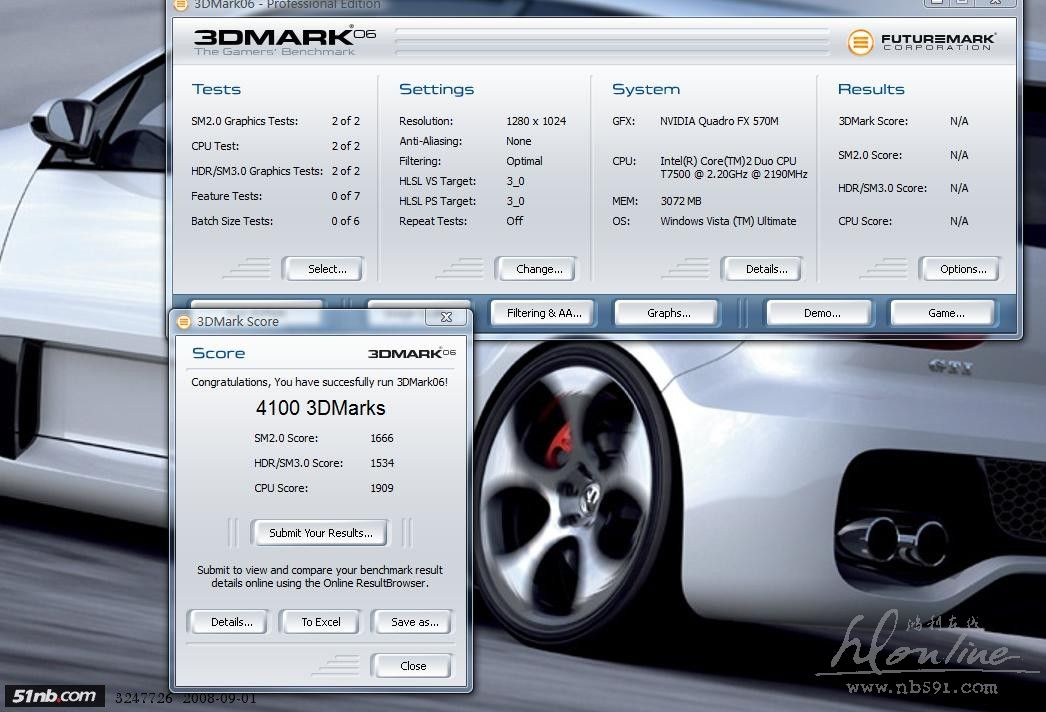Click the 3DMark06 logo in Score dialog
This screenshot has height=712, width=1046.
point(411,353)
